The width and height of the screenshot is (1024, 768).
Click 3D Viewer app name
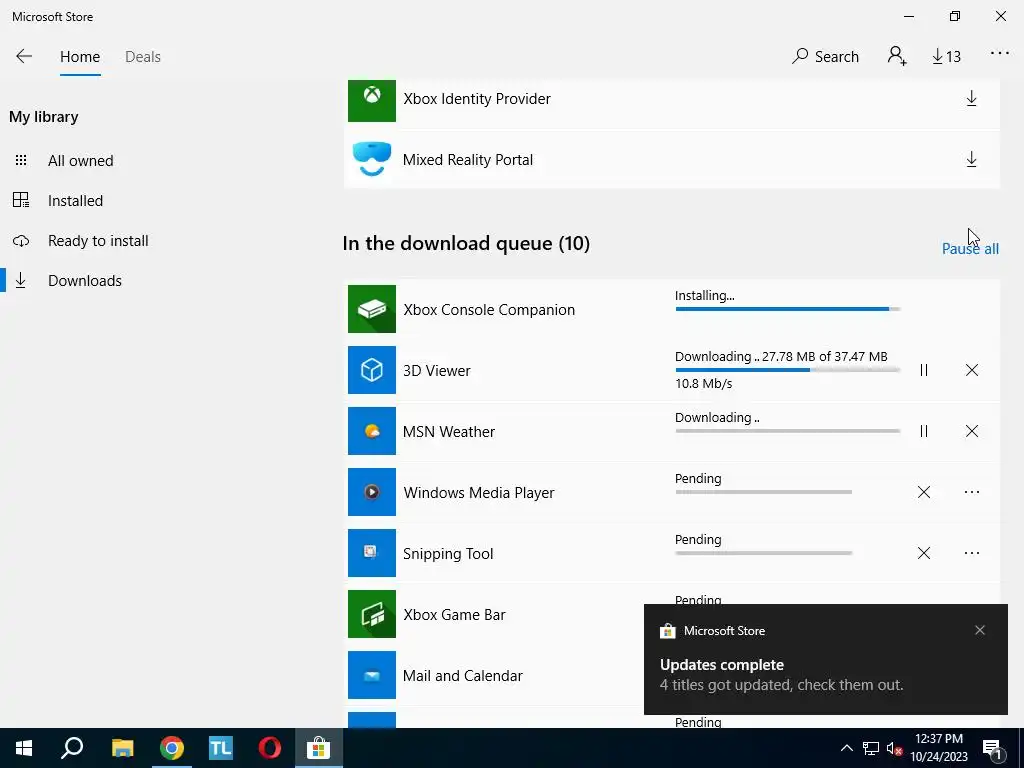tap(436, 371)
